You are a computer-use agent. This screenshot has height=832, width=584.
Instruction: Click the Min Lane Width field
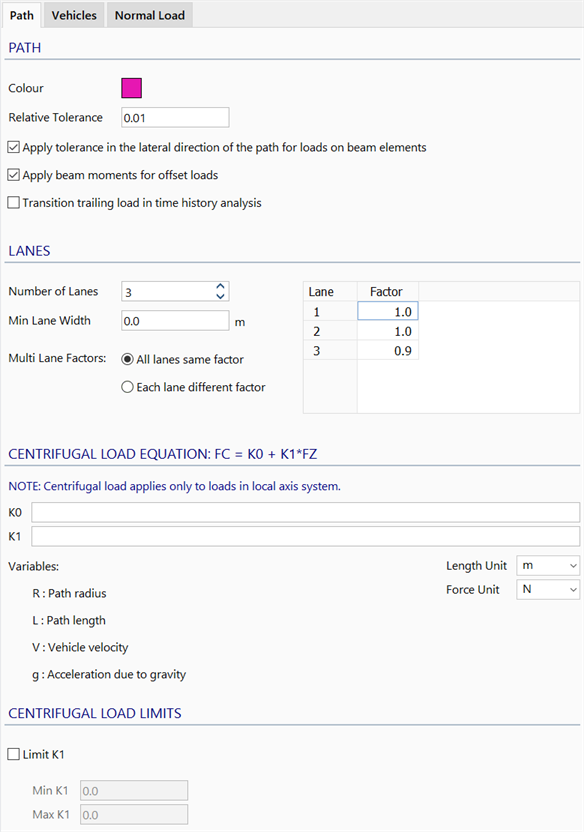tap(175, 320)
